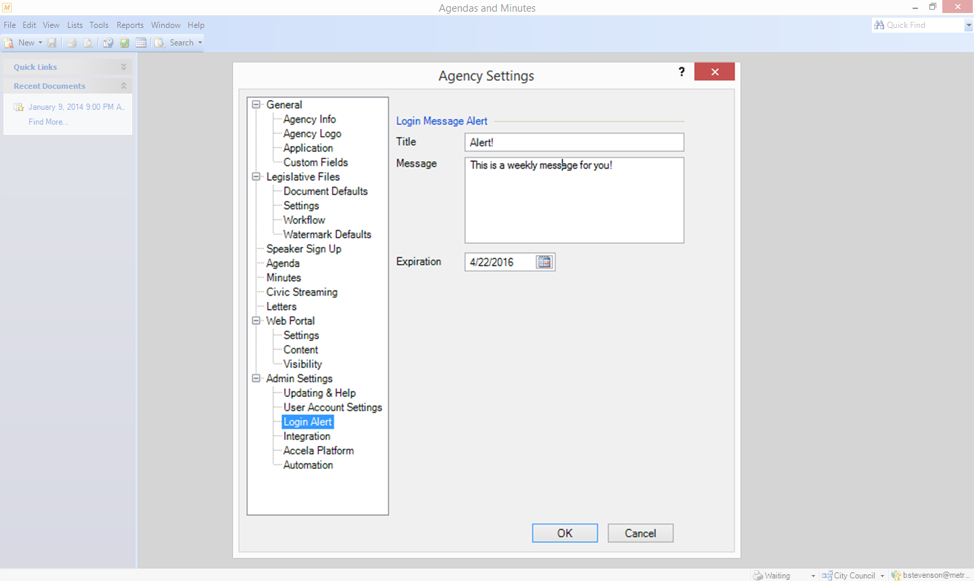
Task: Collapse the Legislative Files tree node
Action: pyautogui.click(x=256, y=177)
